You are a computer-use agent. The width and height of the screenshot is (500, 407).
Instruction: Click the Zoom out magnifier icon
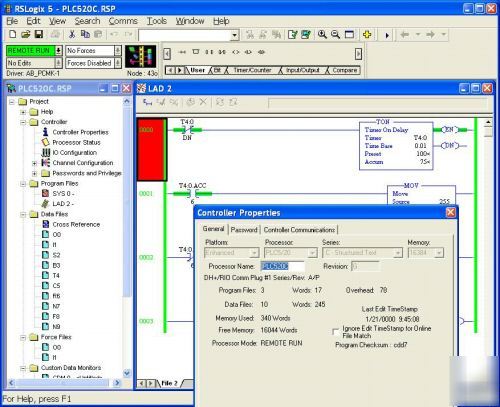pos(336,34)
